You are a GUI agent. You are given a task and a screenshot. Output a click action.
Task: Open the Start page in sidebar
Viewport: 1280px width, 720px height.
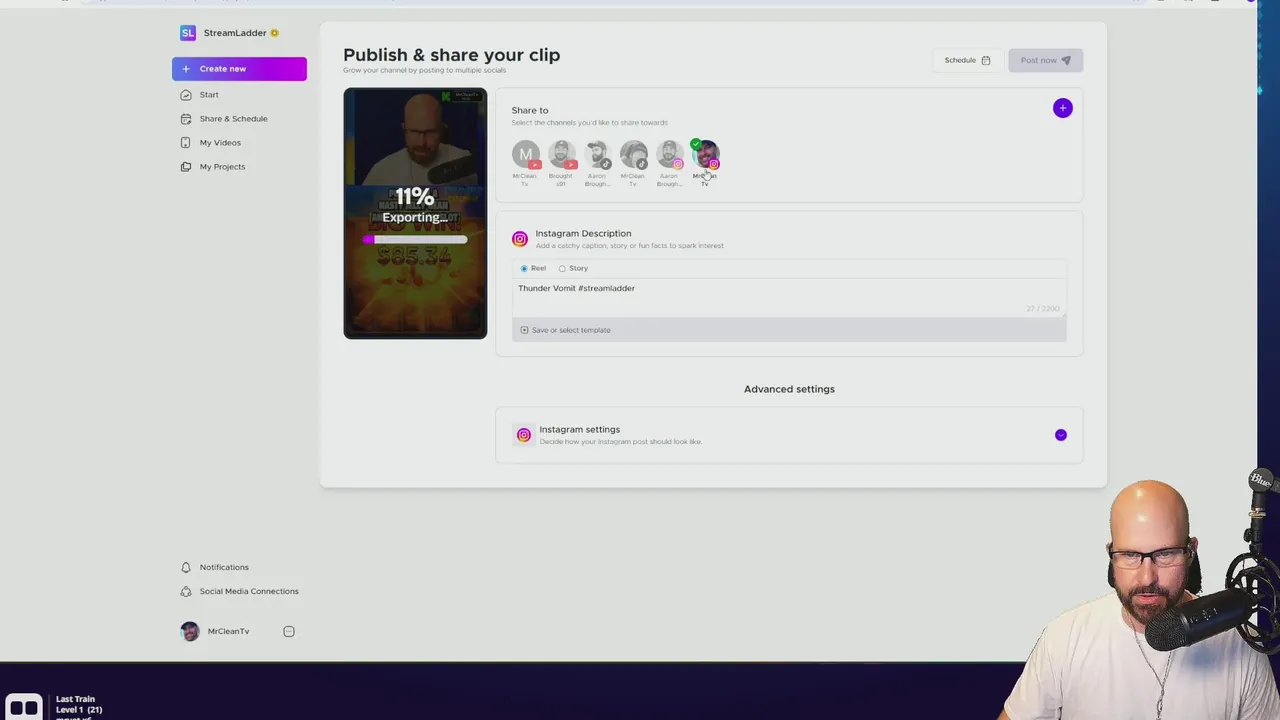point(209,95)
